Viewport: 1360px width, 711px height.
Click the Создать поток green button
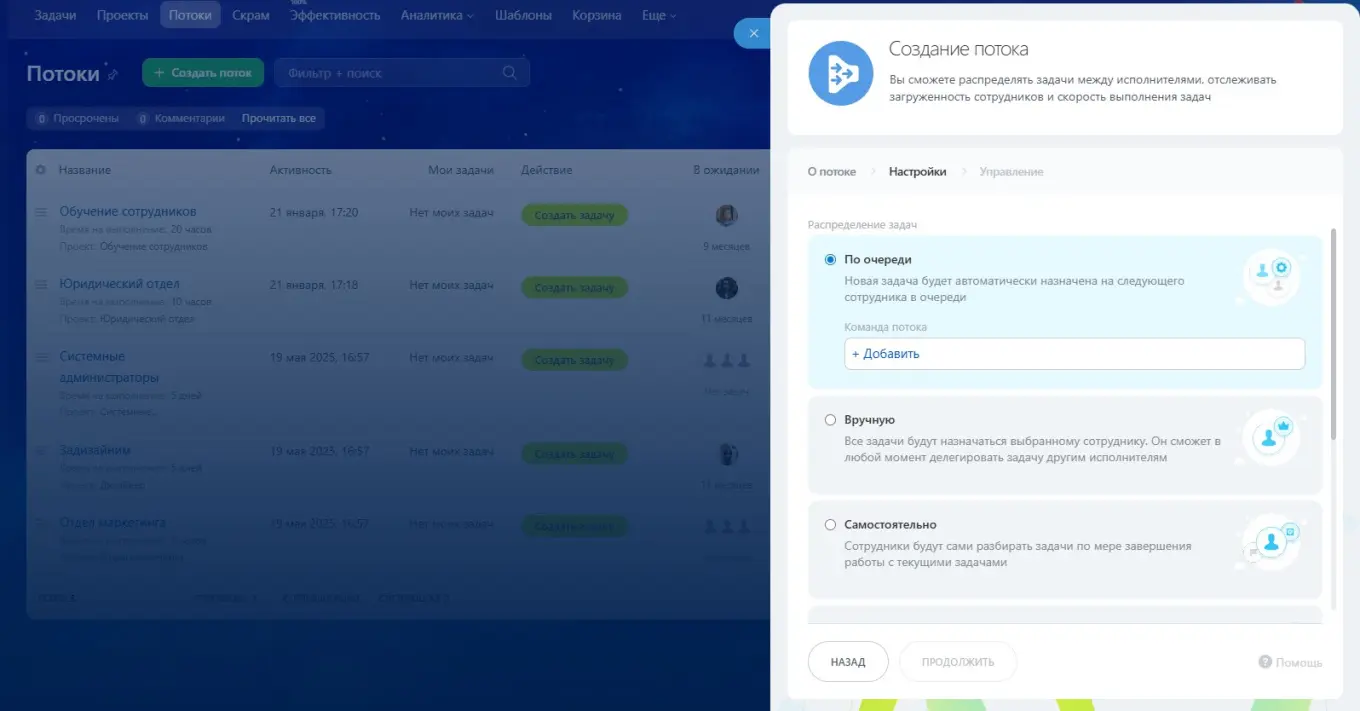tap(203, 72)
